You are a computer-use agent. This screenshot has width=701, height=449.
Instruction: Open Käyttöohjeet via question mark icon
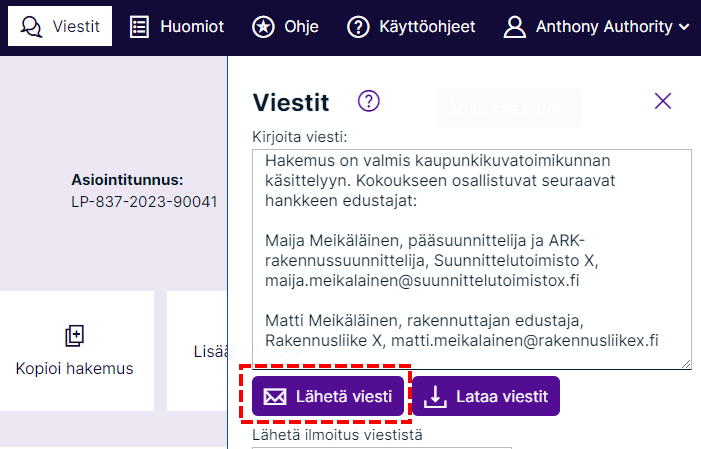coord(358,26)
